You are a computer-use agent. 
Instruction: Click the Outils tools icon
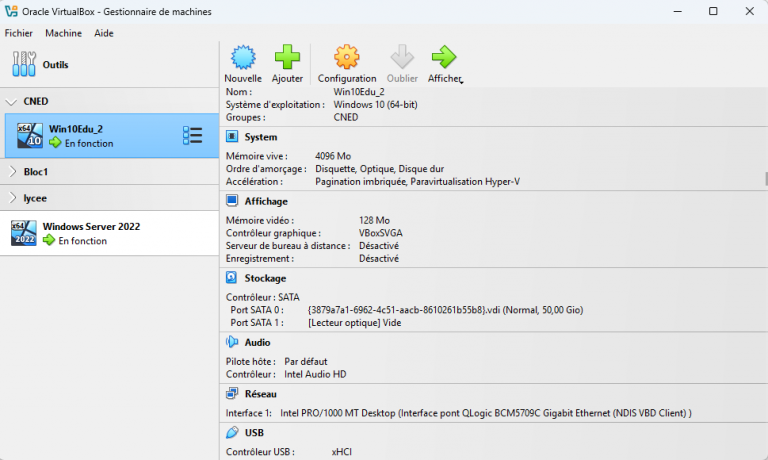pos(23,65)
